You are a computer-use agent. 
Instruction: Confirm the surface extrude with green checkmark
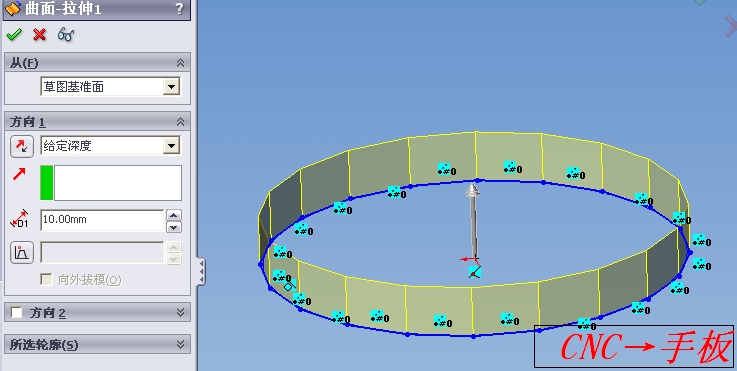(x=14, y=34)
